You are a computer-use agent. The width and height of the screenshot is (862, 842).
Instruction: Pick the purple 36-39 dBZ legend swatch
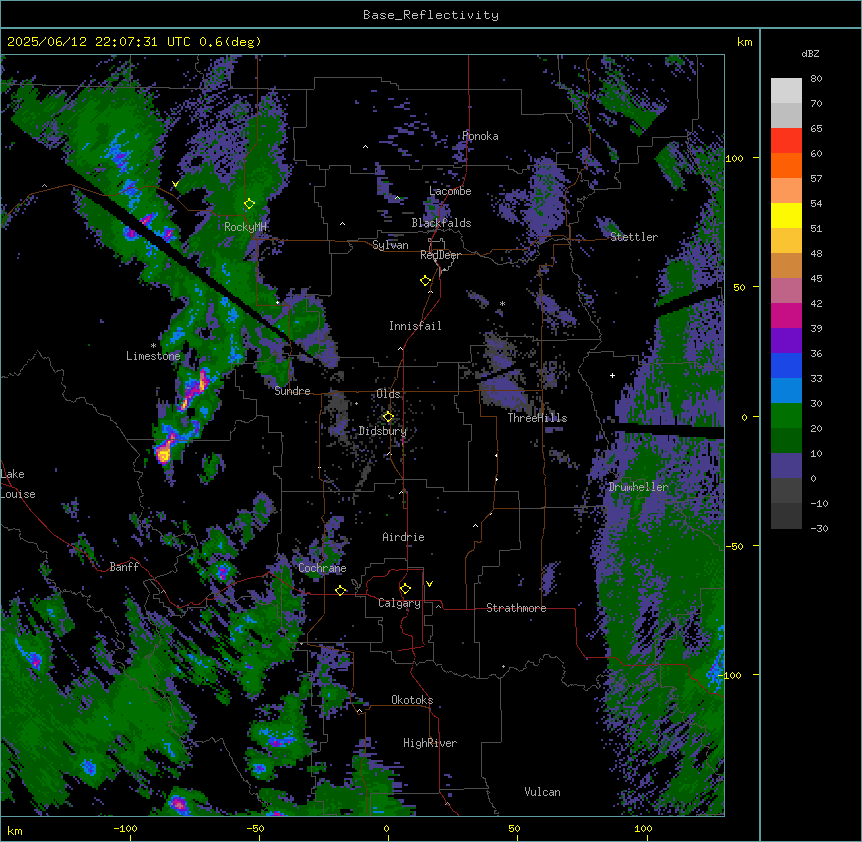click(x=786, y=341)
